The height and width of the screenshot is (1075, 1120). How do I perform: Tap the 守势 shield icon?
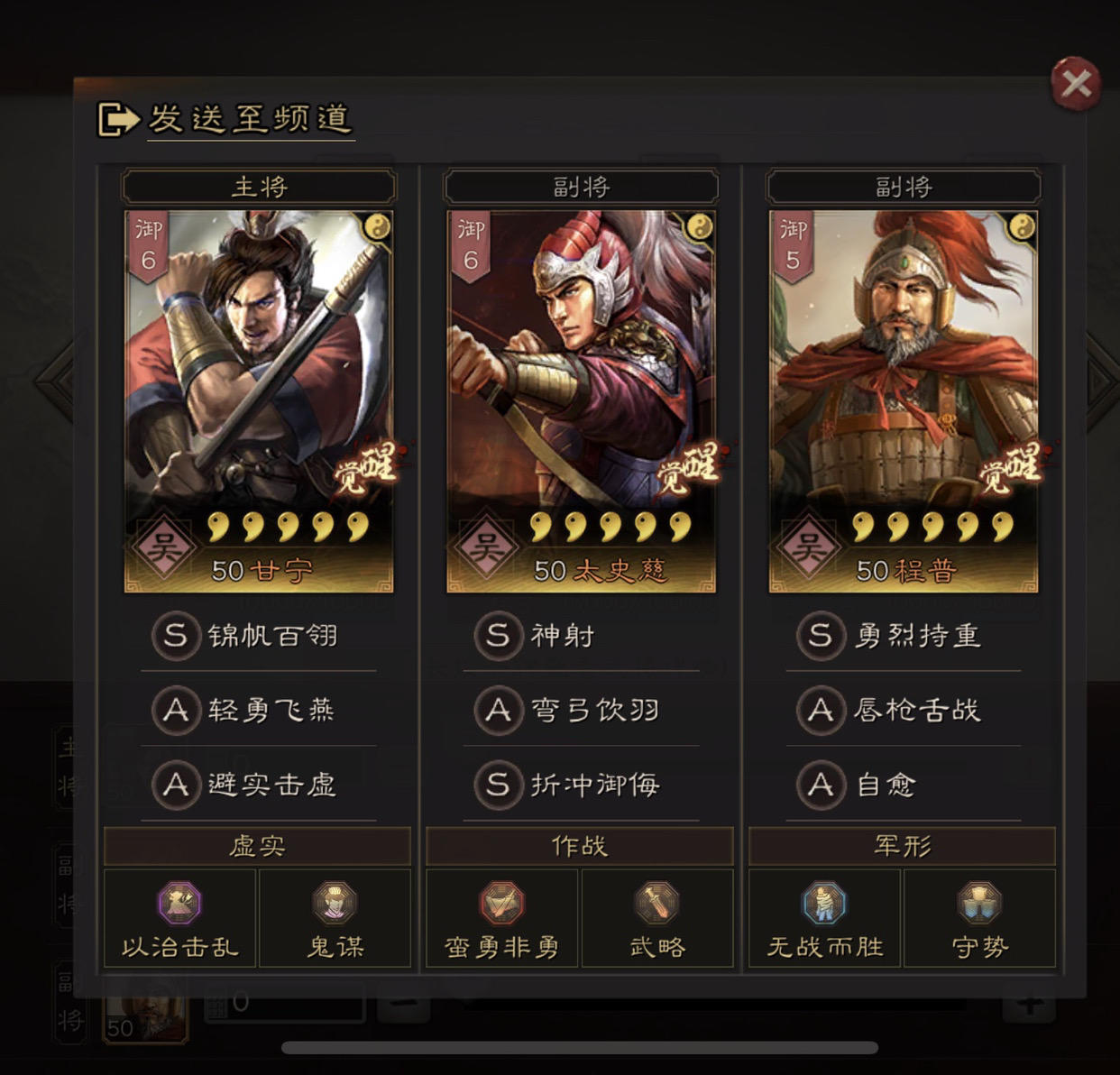coord(980,903)
